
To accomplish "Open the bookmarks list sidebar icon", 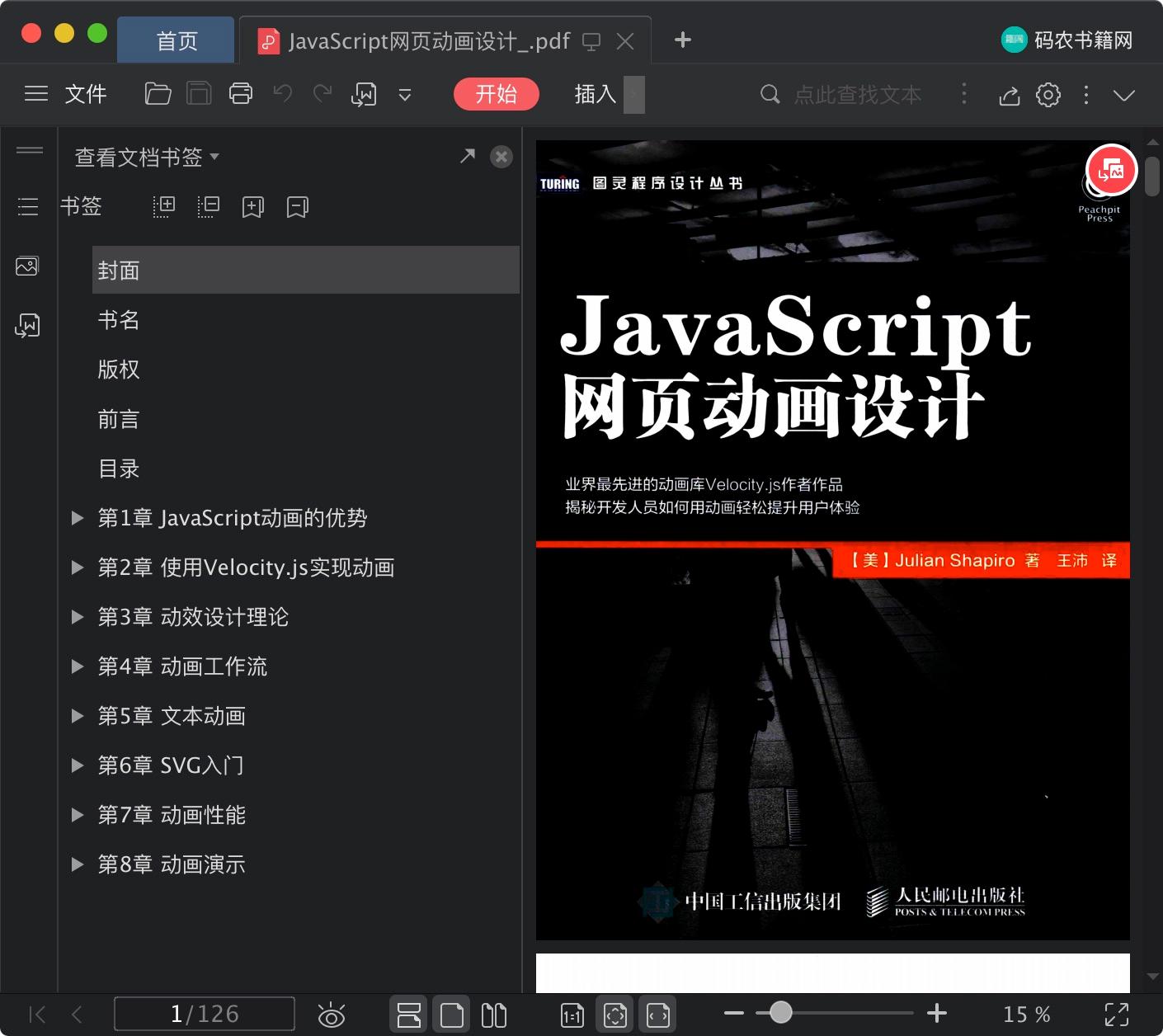I will (x=28, y=206).
